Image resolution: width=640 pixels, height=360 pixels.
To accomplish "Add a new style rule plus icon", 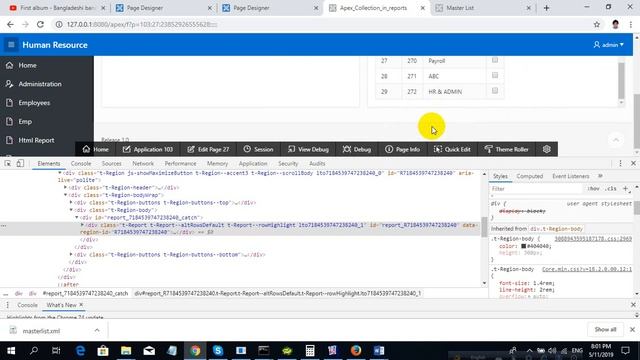I will click(x=625, y=189).
